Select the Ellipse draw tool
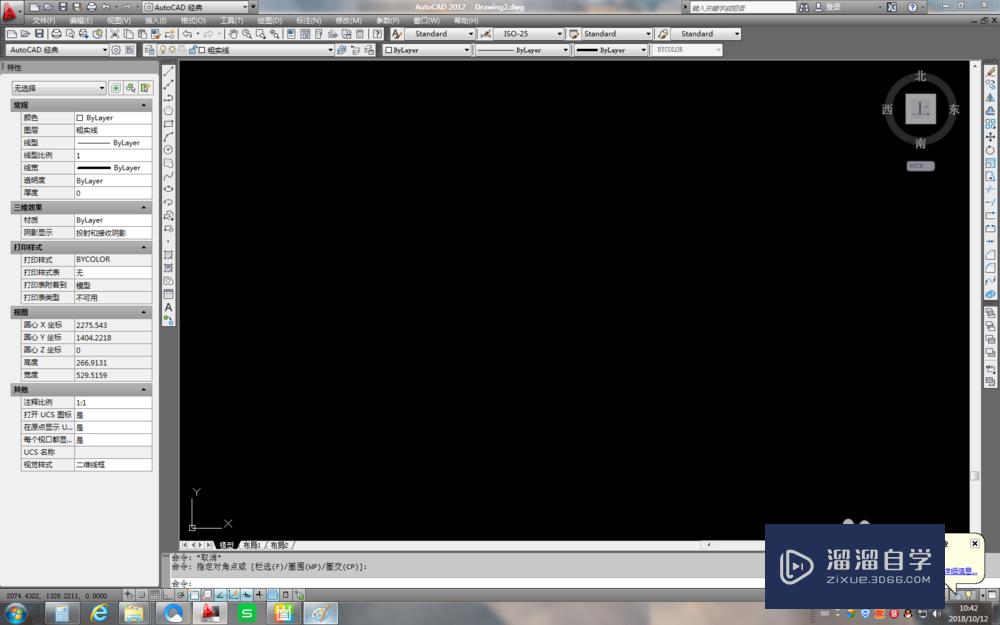 pyautogui.click(x=168, y=189)
